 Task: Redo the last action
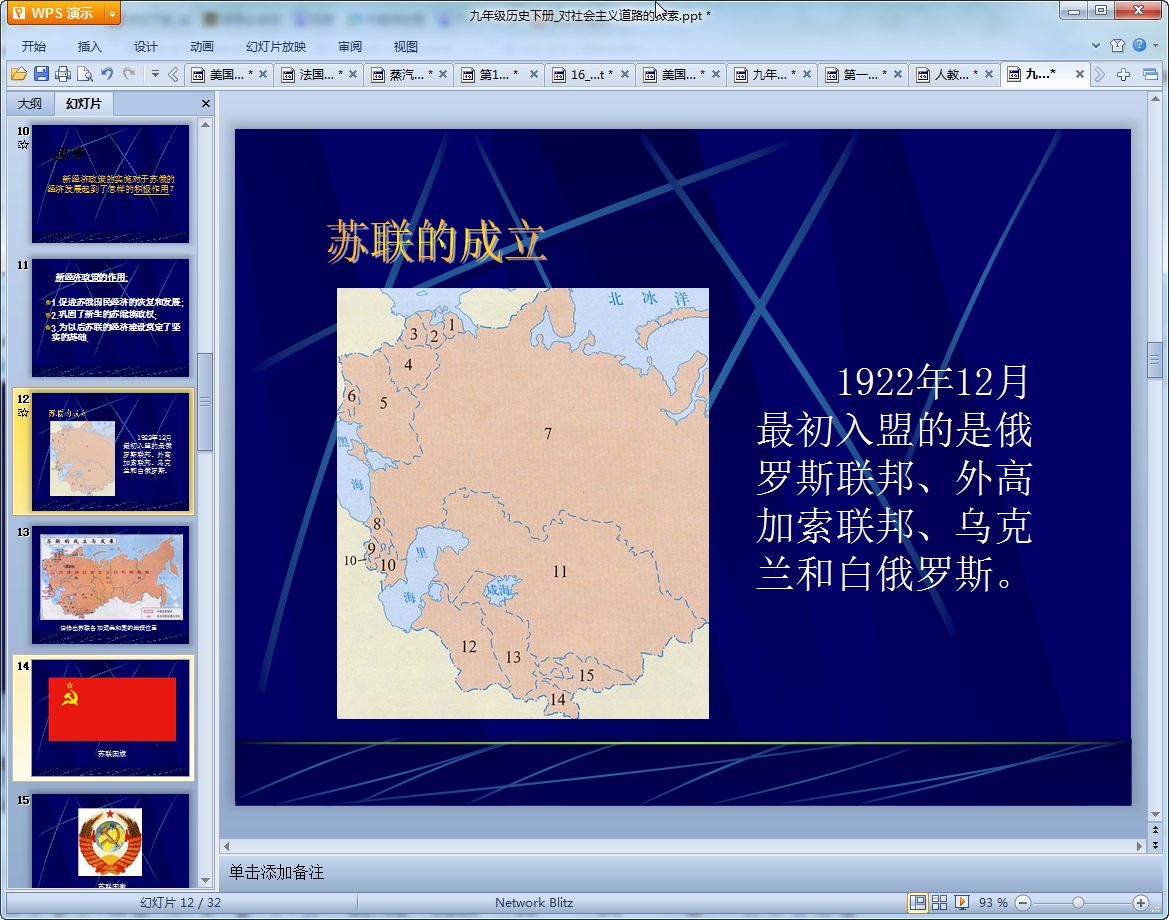tap(129, 73)
